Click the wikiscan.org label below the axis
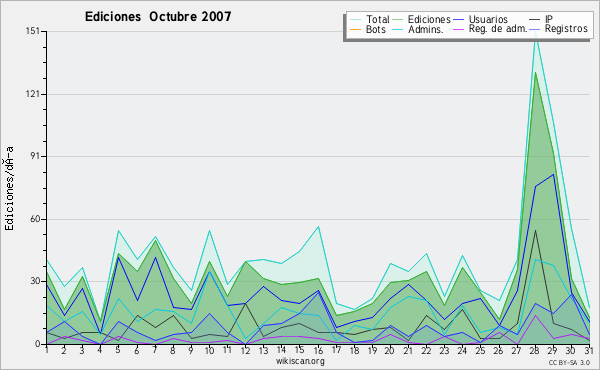This screenshot has height=370, width=600. 300,361
